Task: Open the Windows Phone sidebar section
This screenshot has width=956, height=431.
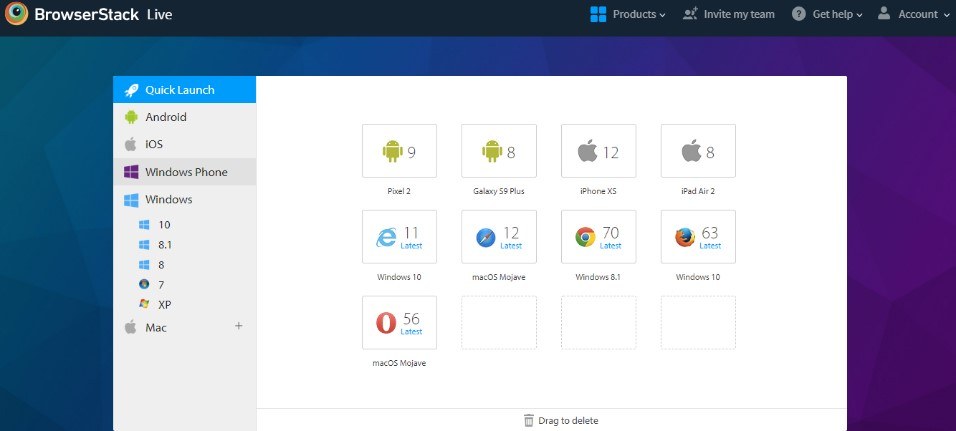Action: click(185, 172)
